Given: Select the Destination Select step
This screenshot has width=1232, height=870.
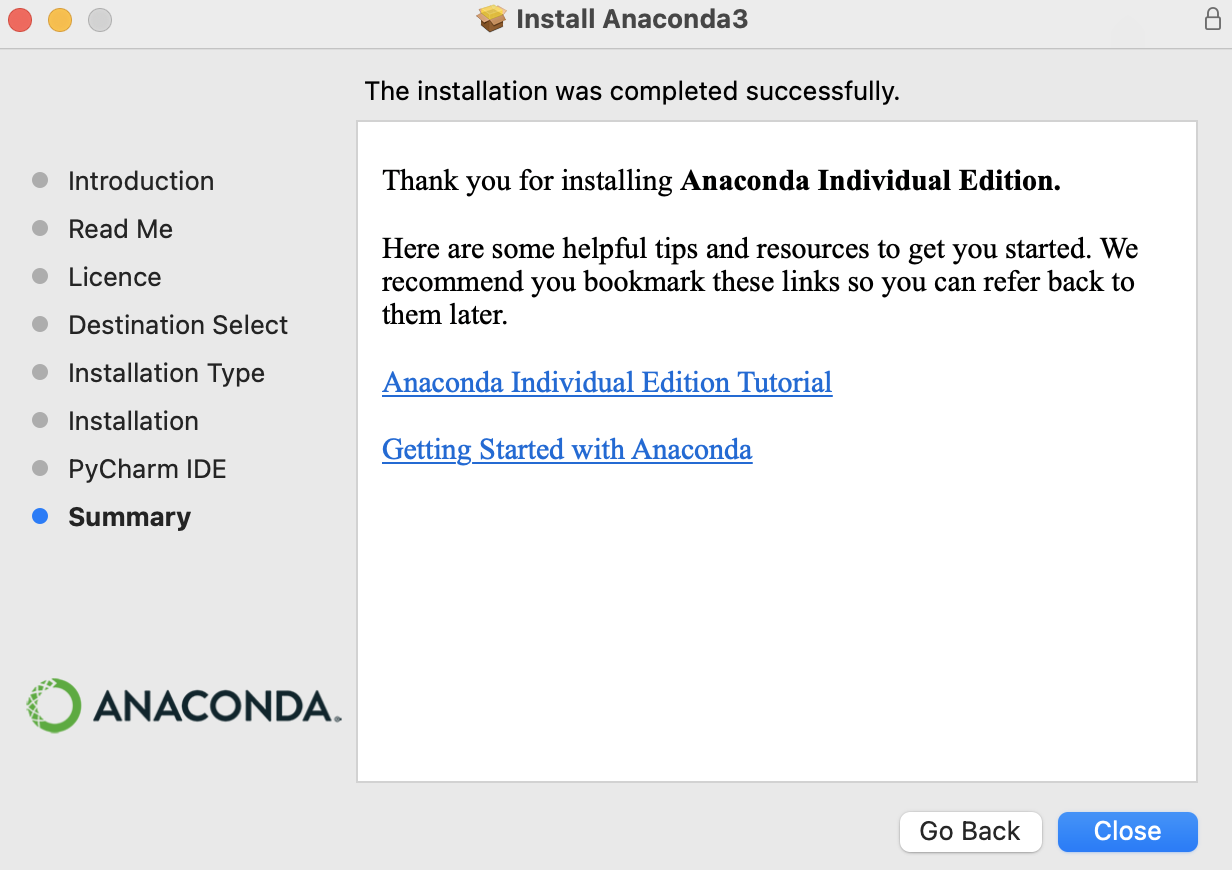Looking at the screenshot, I should (178, 325).
